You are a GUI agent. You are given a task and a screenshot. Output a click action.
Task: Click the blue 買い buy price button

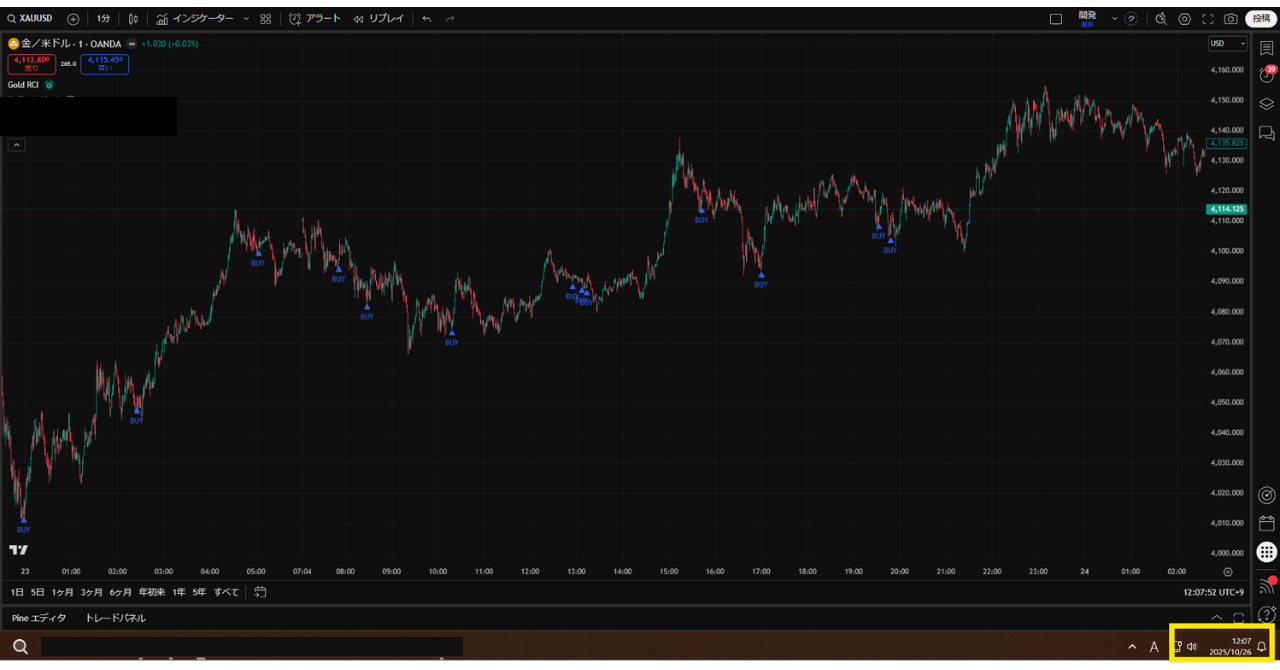point(104,64)
